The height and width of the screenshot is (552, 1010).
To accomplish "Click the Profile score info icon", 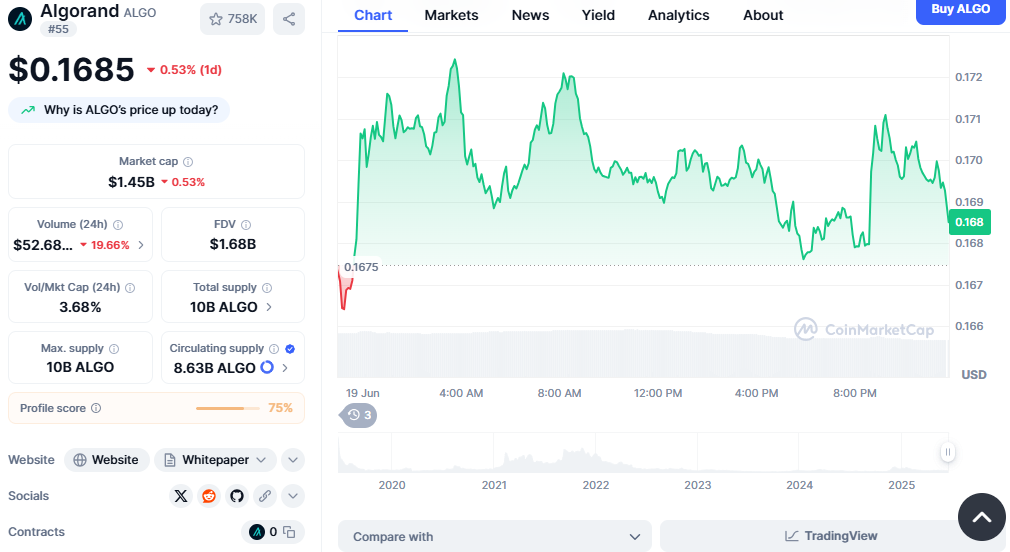I will tap(96, 408).
